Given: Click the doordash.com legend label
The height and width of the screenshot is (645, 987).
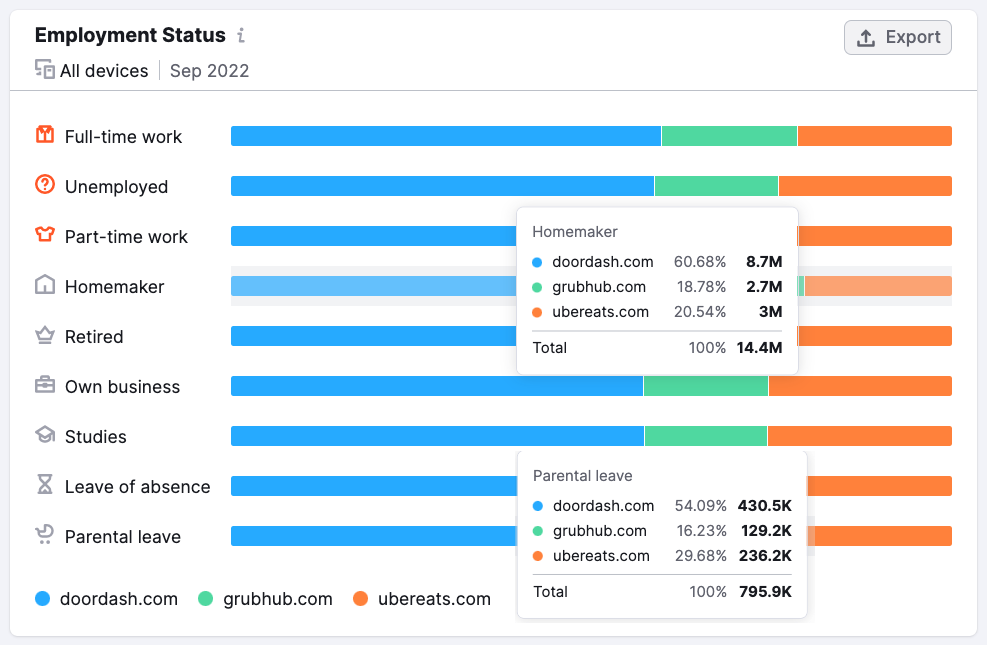Looking at the screenshot, I should click(119, 599).
